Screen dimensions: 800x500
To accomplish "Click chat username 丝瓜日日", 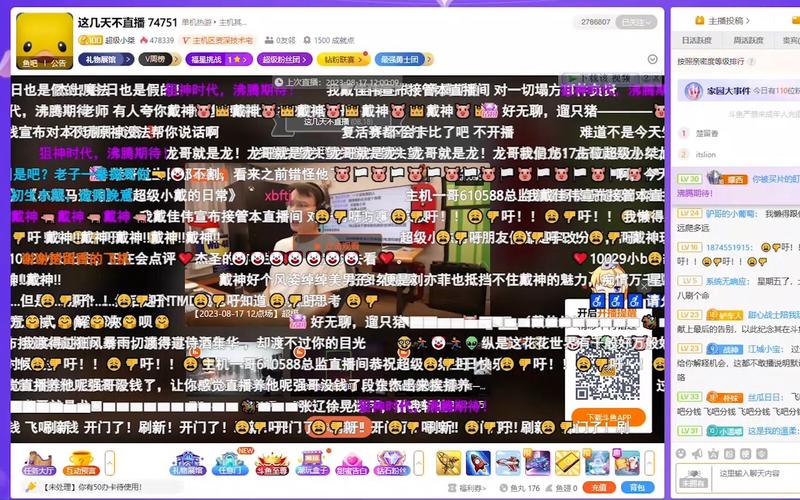I will tap(766, 397).
